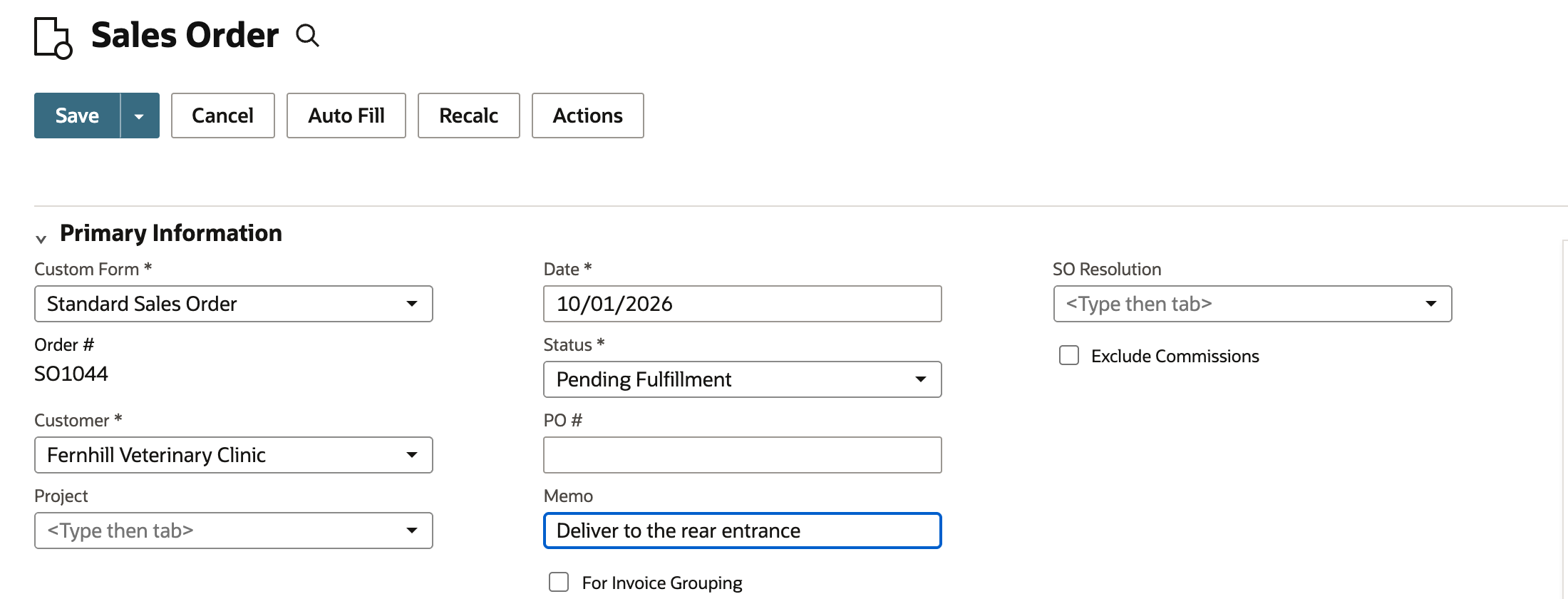
Task: Click the Date field
Action: click(x=743, y=304)
